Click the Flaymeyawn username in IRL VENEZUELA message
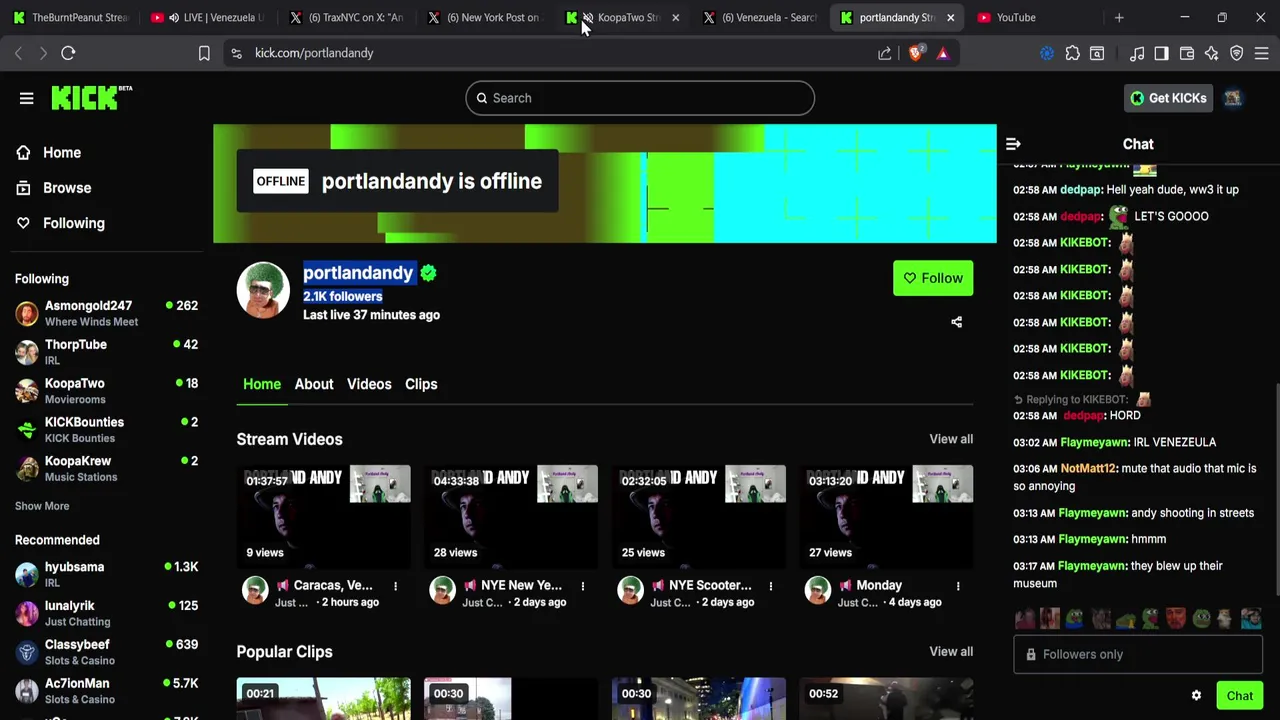This screenshot has height=720, width=1280. coord(1094,442)
